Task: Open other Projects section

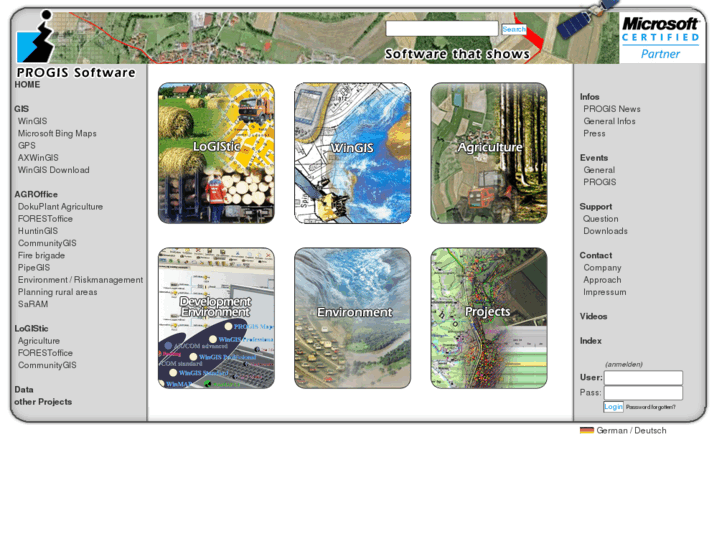Action: (43, 402)
